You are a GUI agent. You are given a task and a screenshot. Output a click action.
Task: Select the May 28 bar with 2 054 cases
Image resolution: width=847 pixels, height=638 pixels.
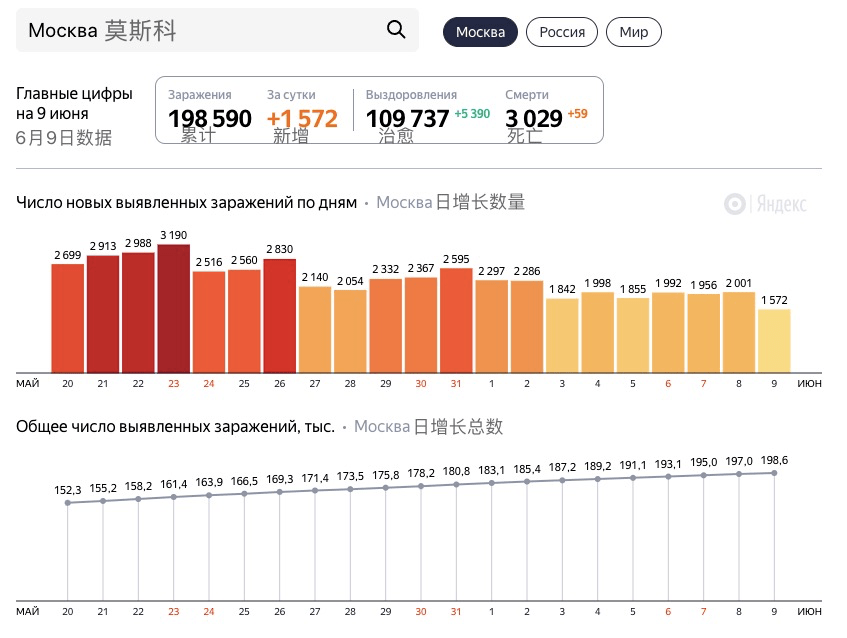[x=350, y=331]
